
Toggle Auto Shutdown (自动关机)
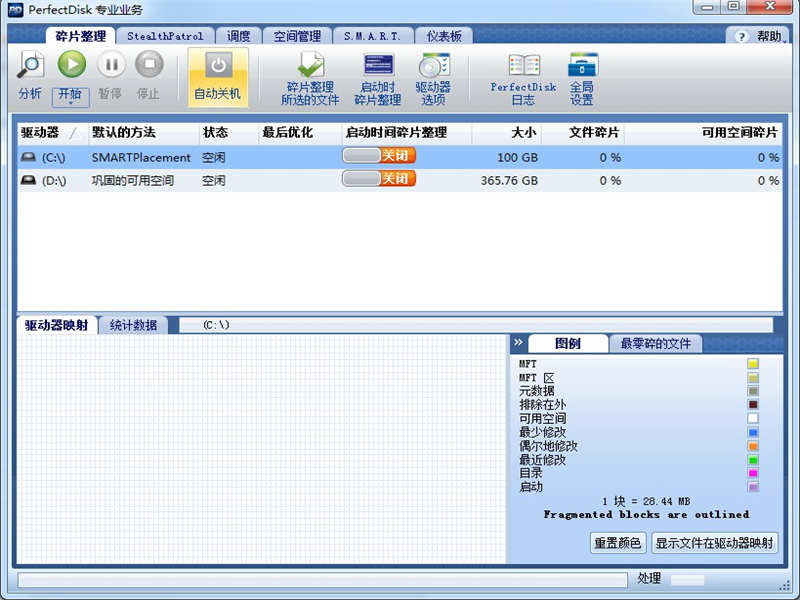click(x=218, y=78)
